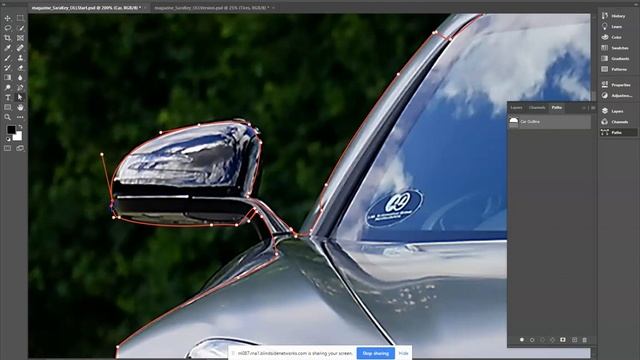Screen dimensions: 640x360
Task: Select the Pen tool
Action: pos(20,87)
